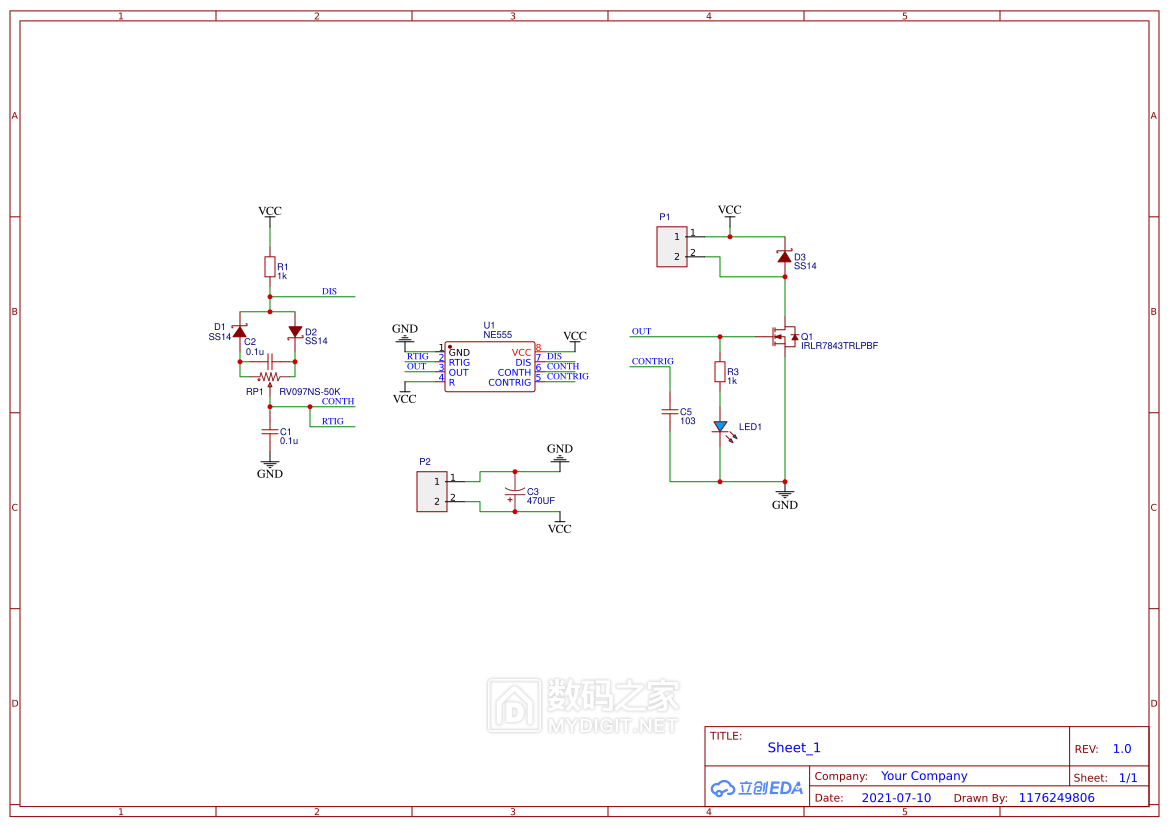Click the DIS net label near R1
This screenshot has width=1169, height=827.
[x=330, y=292]
